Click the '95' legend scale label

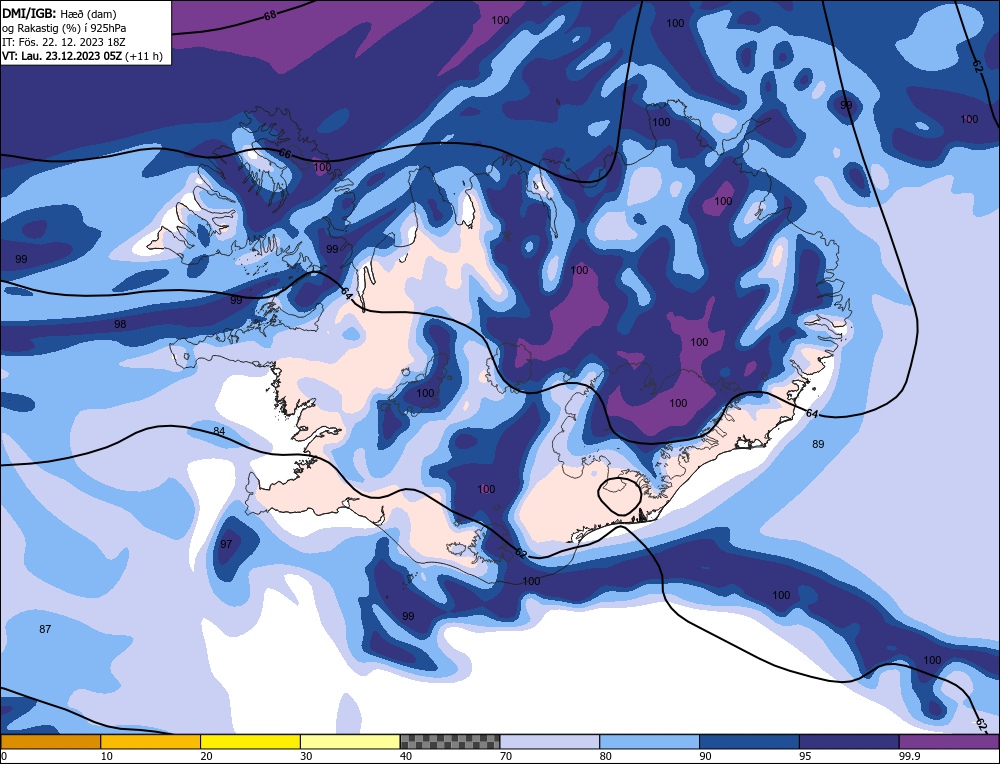(805, 756)
